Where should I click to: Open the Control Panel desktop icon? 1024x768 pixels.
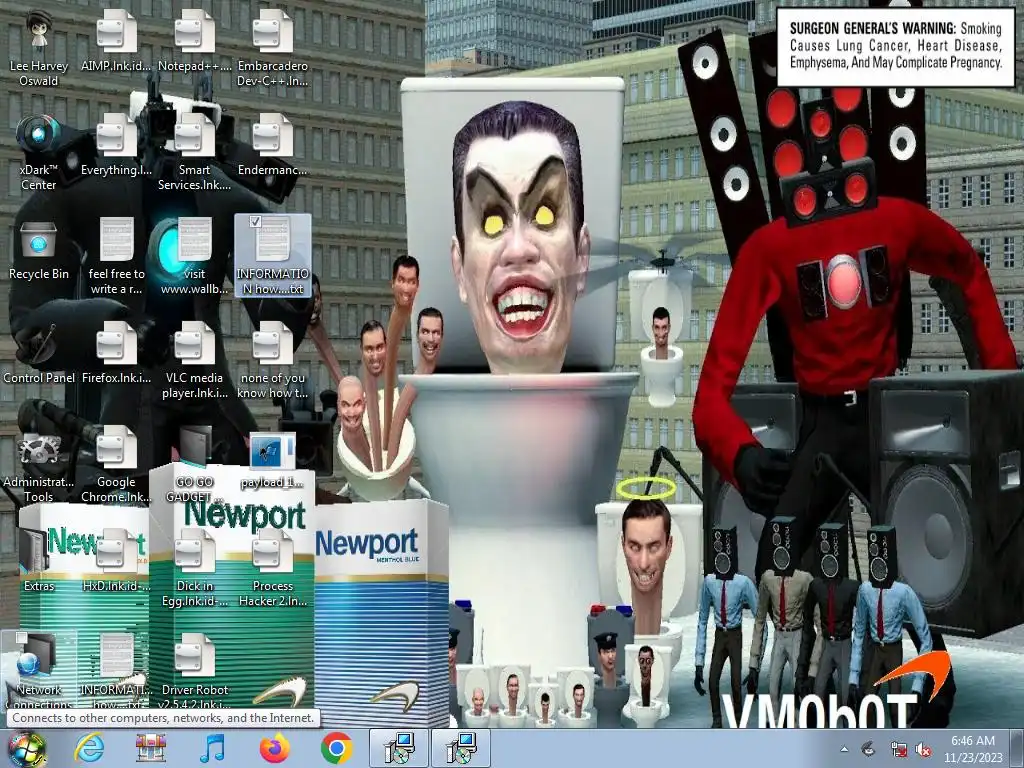click(39, 353)
